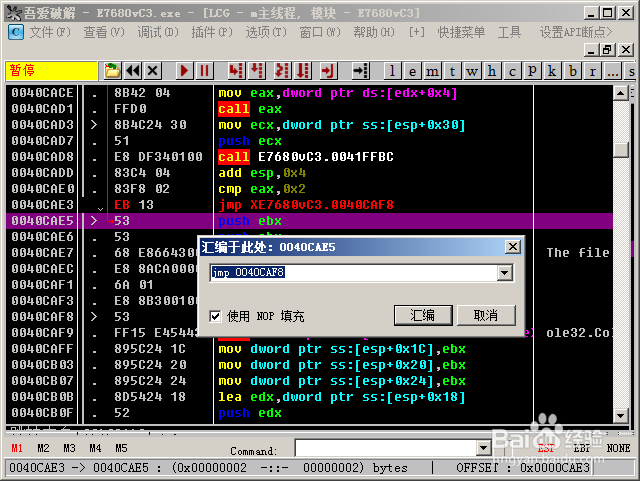640x481 pixels.
Task: Select the M2 memory tab
Action: coord(43,448)
